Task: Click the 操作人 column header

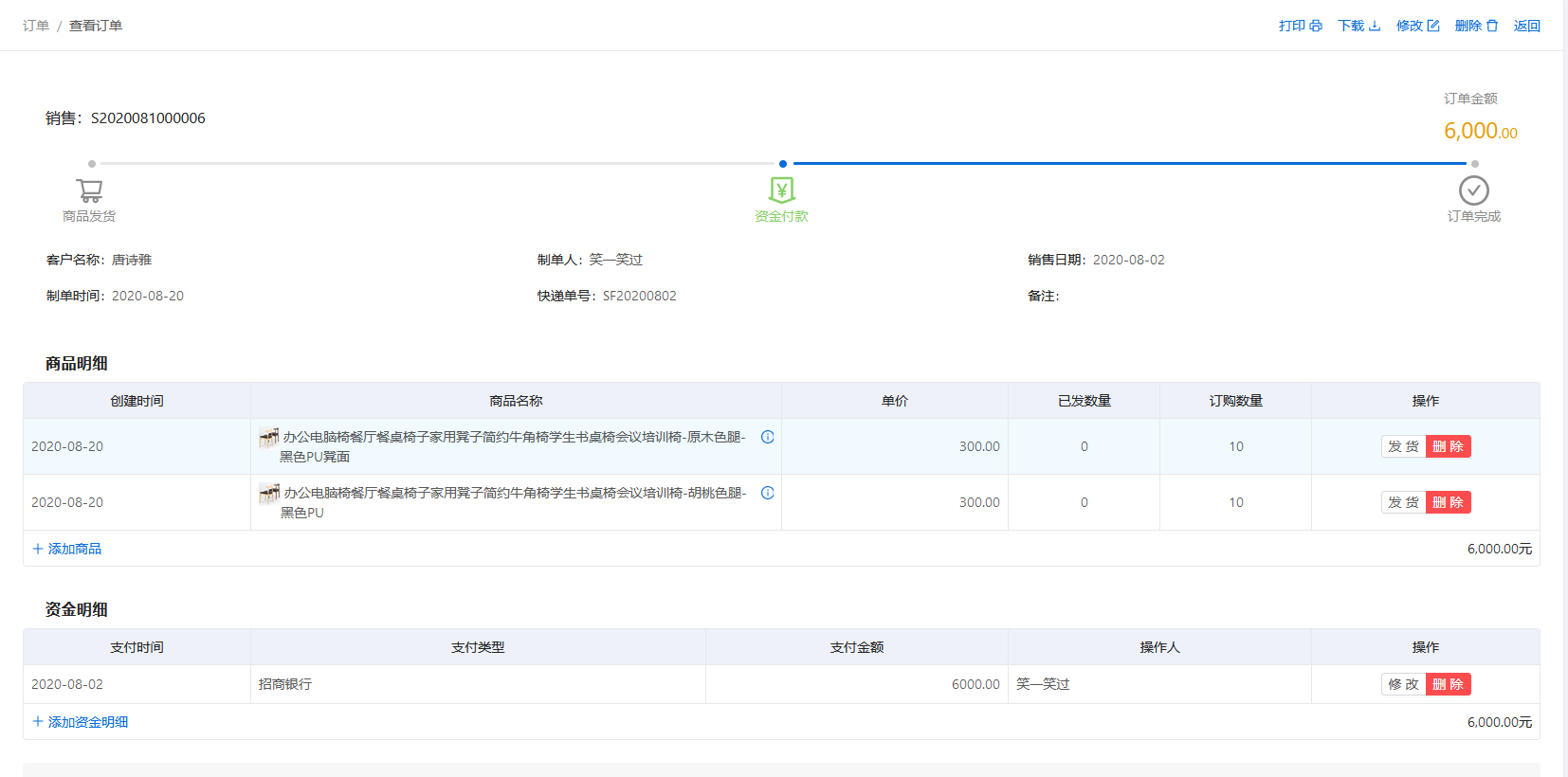Action: 1159,647
